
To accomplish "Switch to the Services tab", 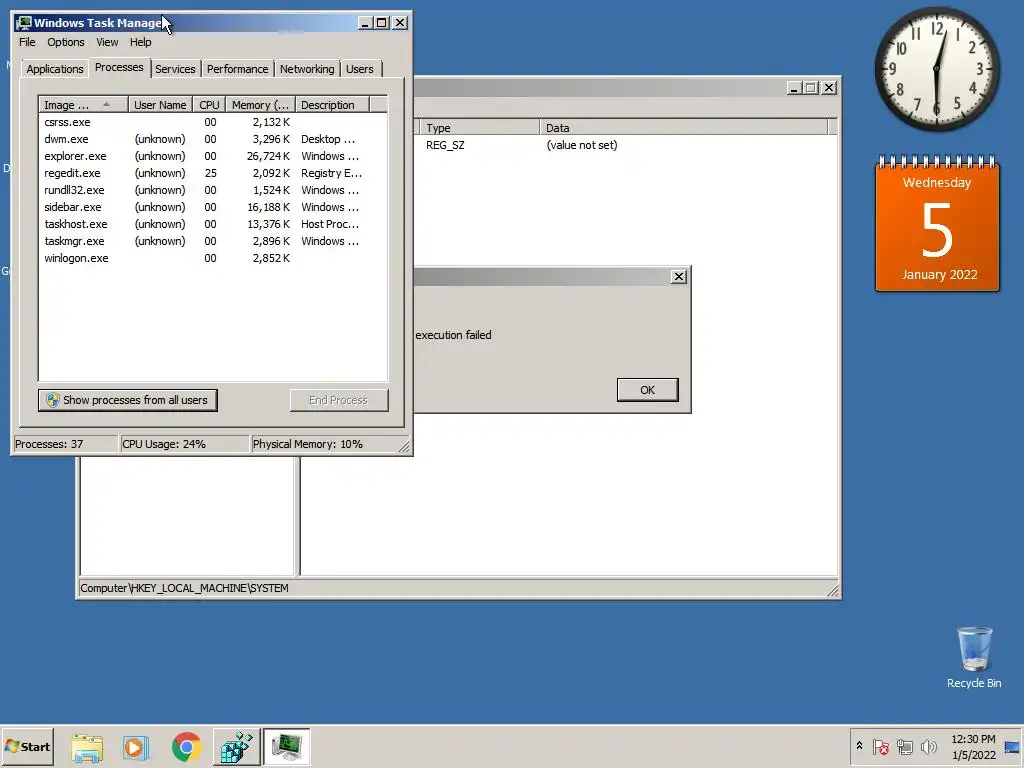I will point(175,69).
